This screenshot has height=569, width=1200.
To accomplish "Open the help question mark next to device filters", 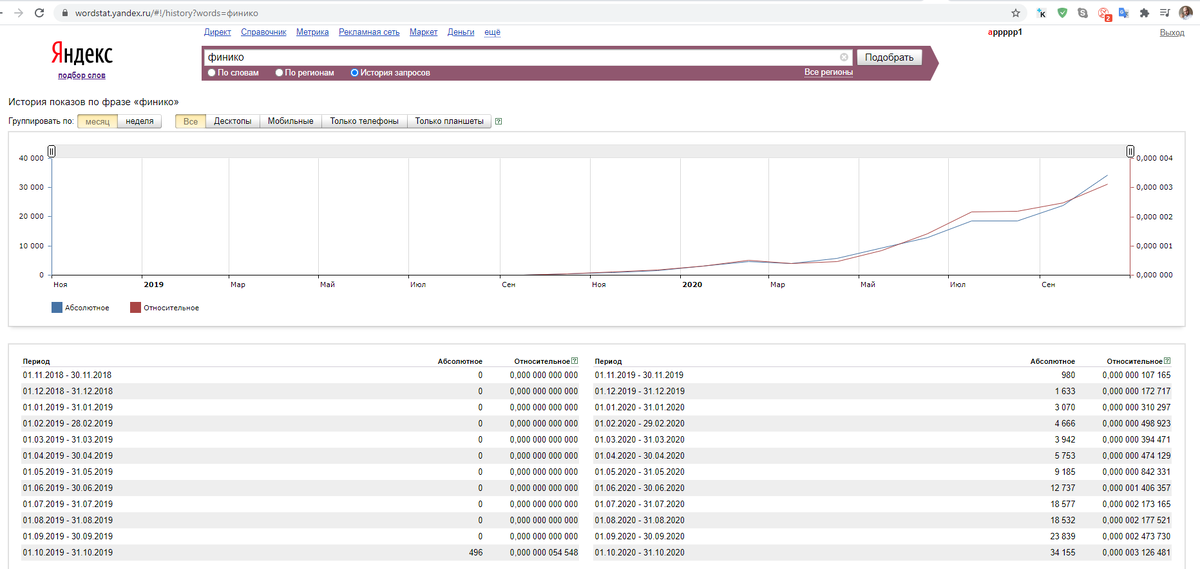I will pyautogui.click(x=498, y=121).
